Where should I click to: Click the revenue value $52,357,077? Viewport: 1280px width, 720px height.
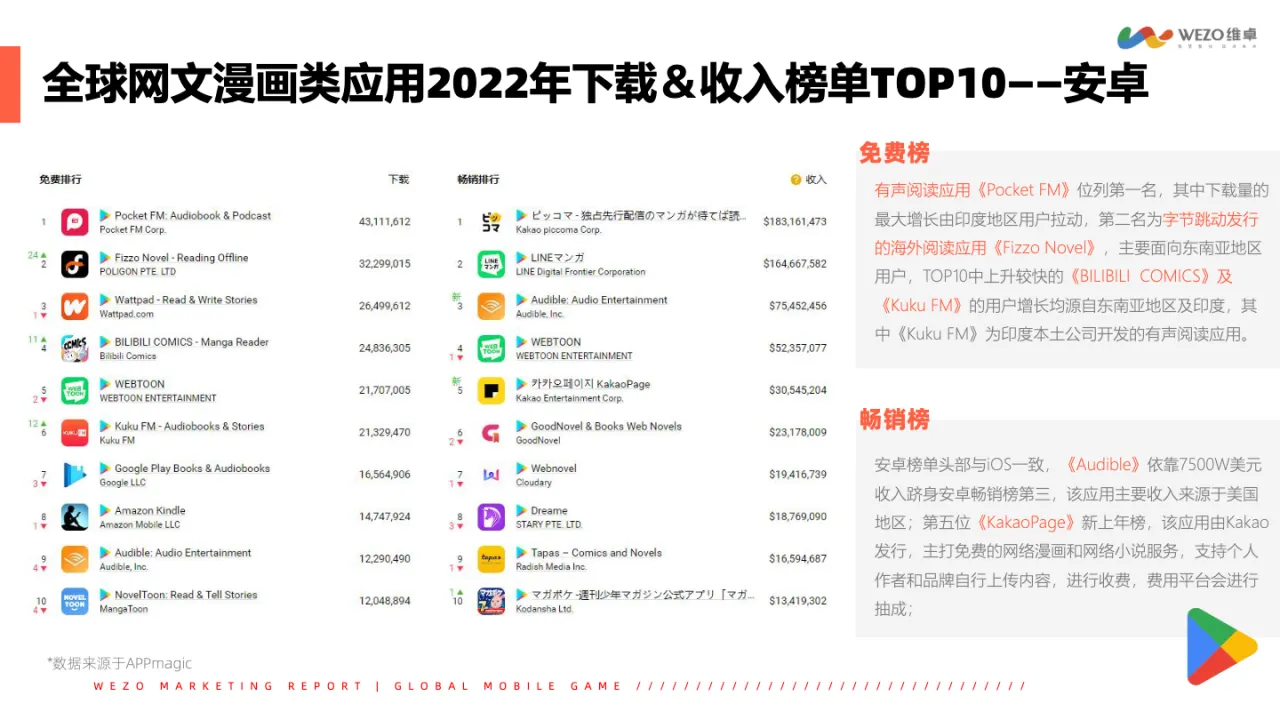tap(798, 348)
